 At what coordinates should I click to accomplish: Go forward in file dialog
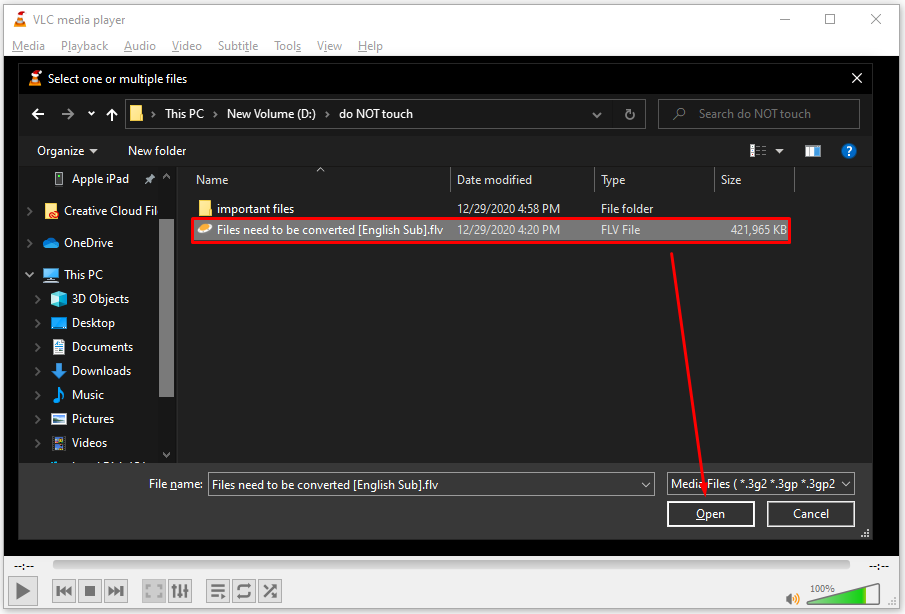[x=68, y=114]
